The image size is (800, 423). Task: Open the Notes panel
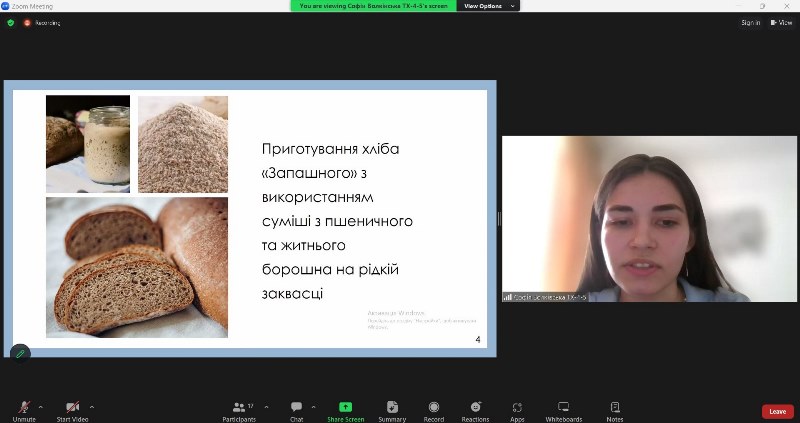tap(615, 408)
